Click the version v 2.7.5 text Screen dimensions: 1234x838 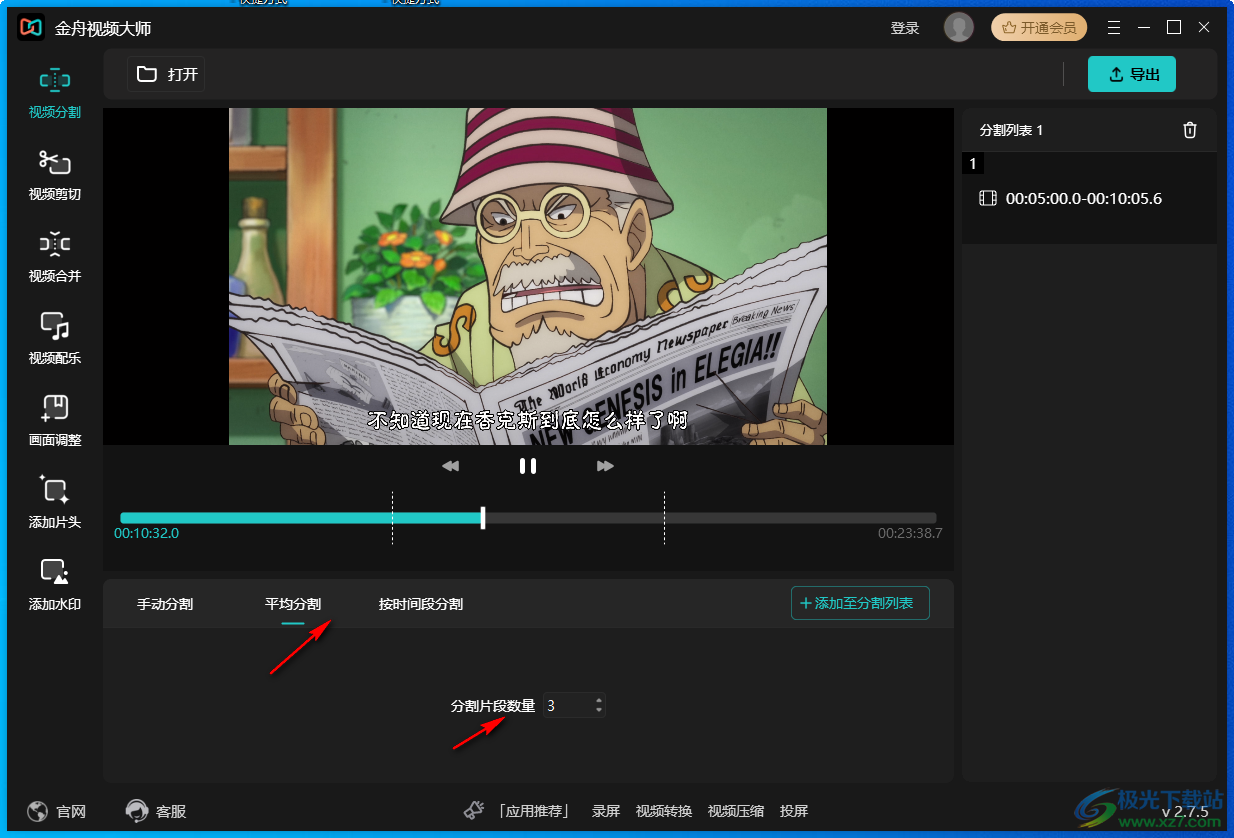[x=1184, y=812]
